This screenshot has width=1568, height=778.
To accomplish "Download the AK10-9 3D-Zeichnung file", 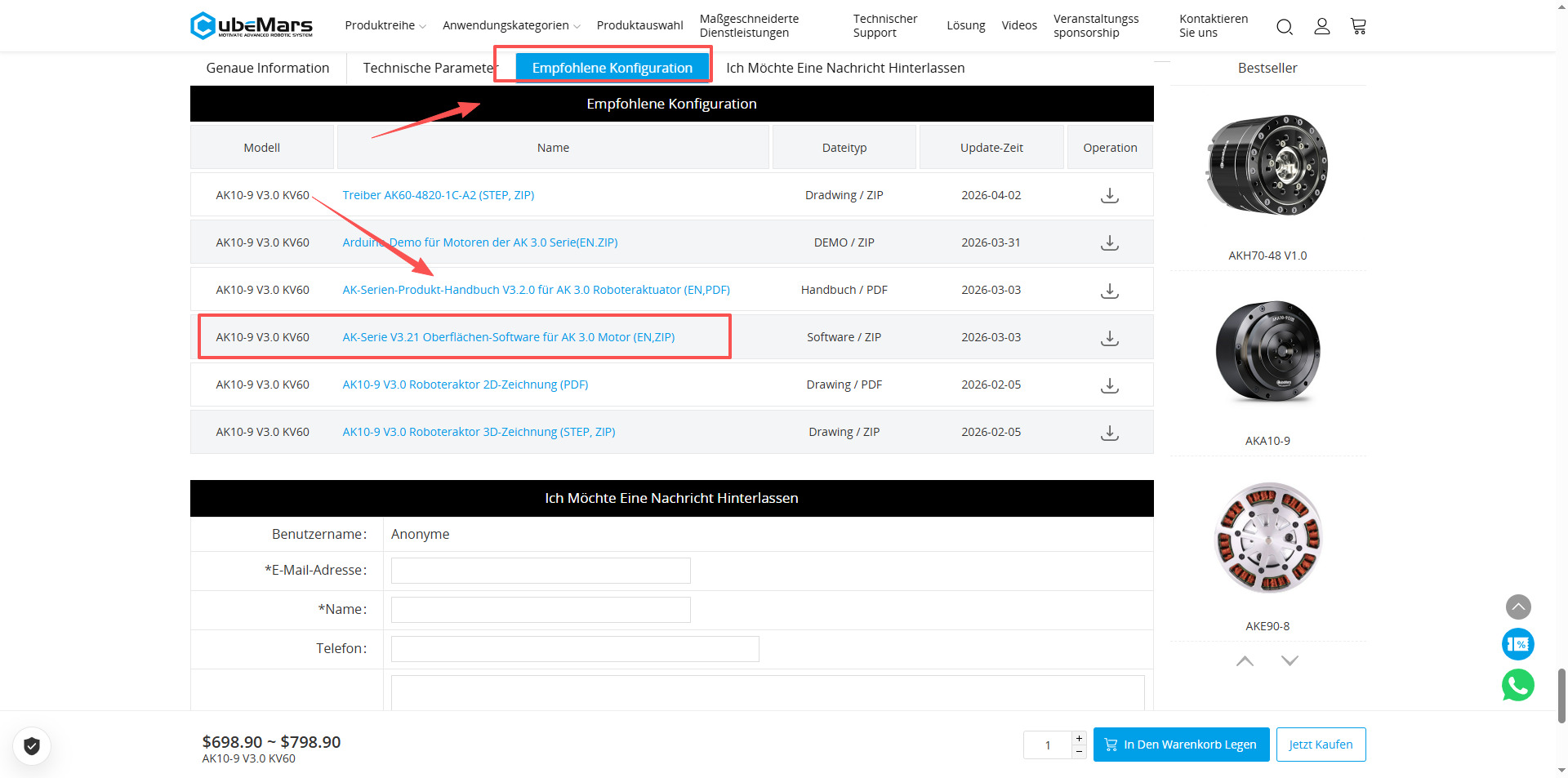I will [1109, 433].
